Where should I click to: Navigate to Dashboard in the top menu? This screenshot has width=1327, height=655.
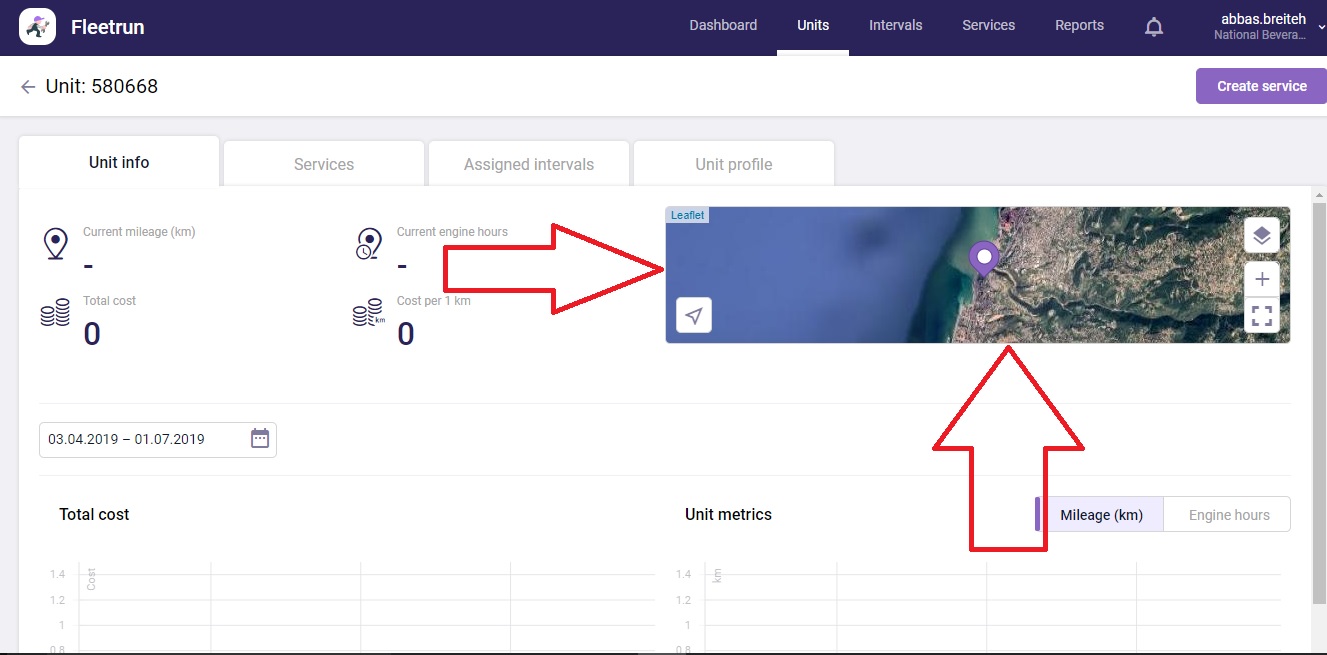[723, 25]
